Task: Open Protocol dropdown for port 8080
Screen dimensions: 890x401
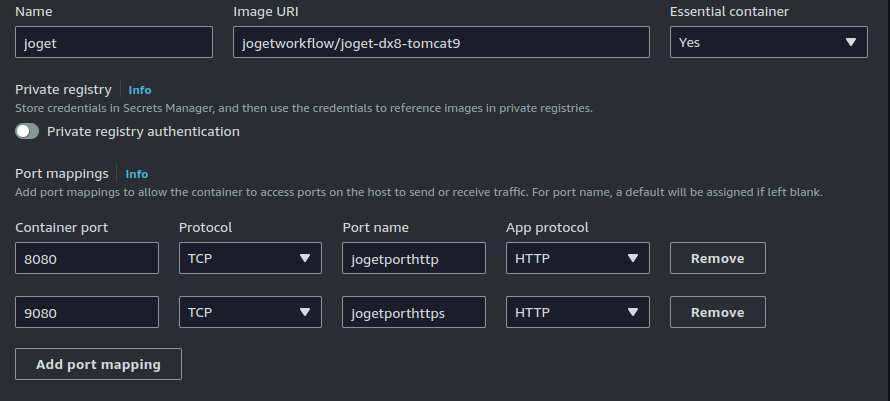Action: (250, 258)
